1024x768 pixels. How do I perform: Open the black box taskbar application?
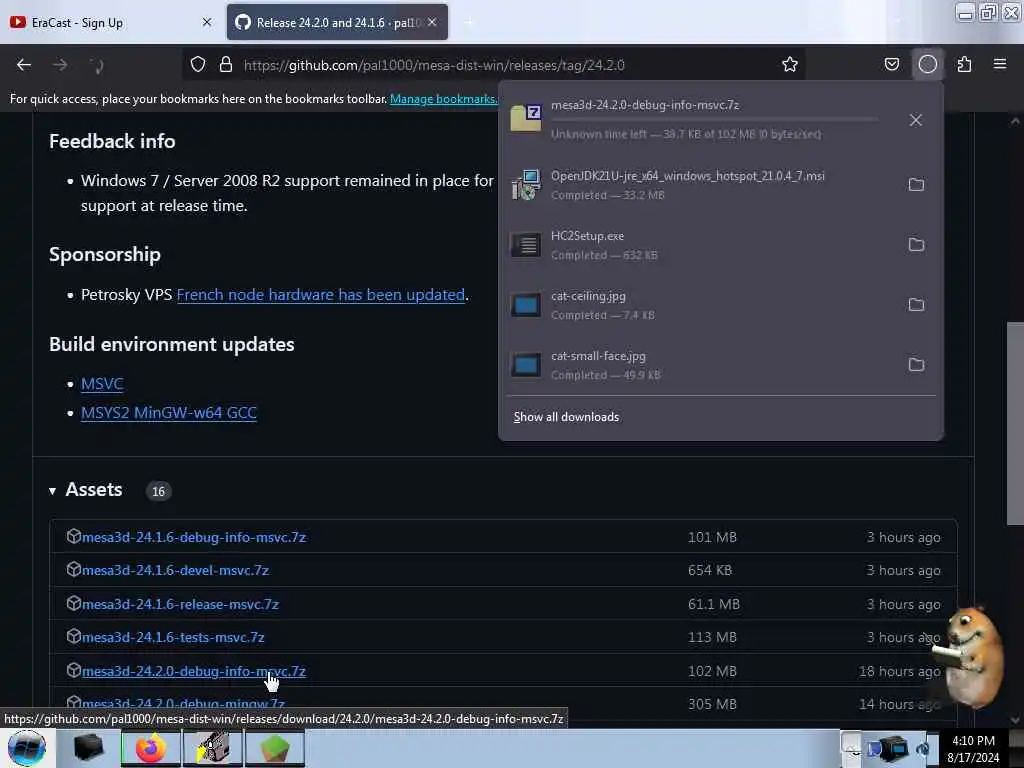point(89,748)
